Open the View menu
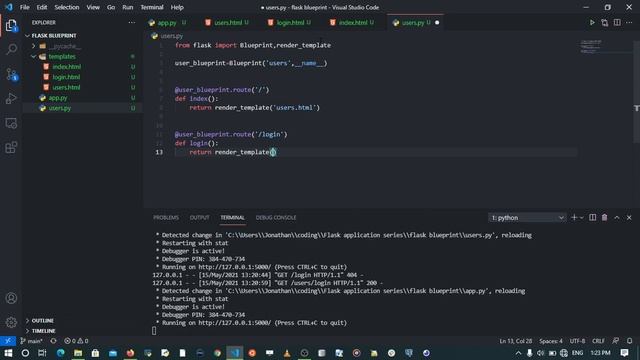The height and width of the screenshot is (360, 640). tap(93, 7)
